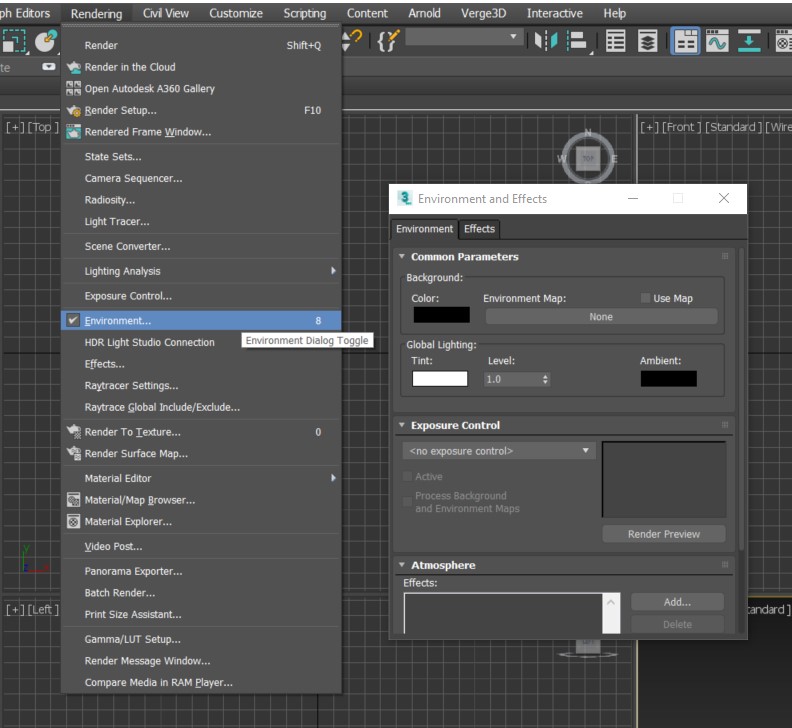This screenshot has height=728, width=792.
Task: Click the Render Setup teapot icon
Action: coord(74,110)
